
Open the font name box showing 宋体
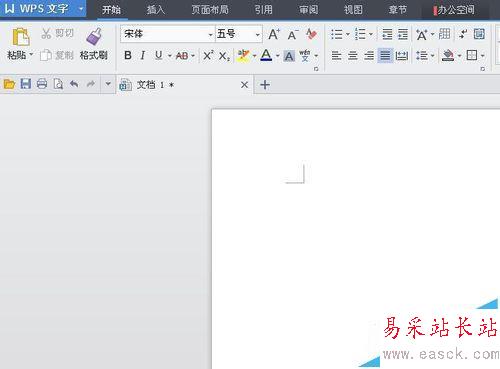(x=168, y=34)
